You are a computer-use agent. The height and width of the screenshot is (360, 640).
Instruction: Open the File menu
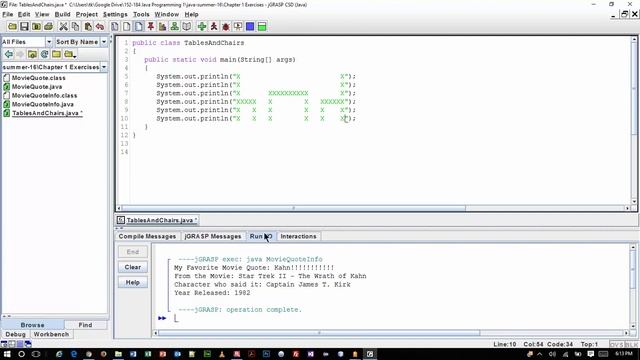[8, 14]
